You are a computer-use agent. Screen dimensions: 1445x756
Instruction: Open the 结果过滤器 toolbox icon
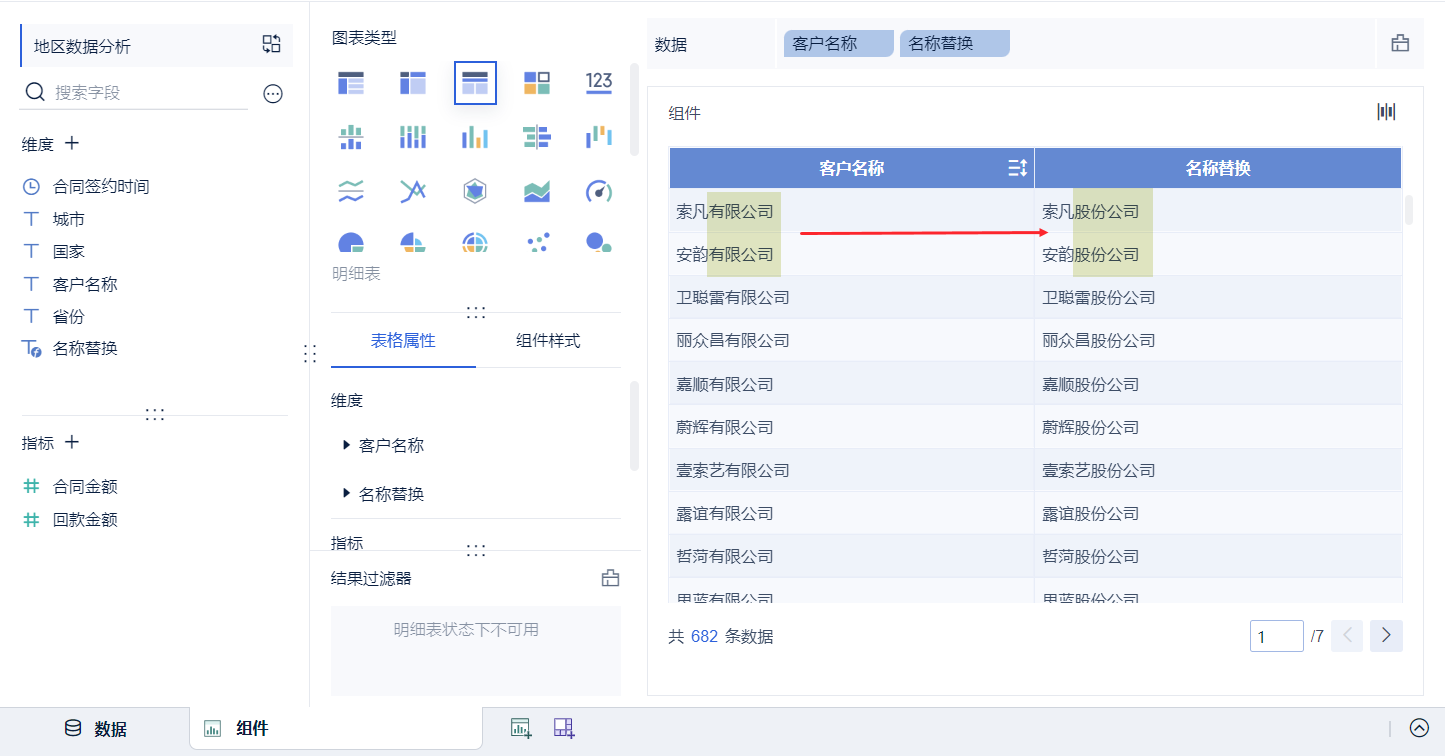pos(610,578)
